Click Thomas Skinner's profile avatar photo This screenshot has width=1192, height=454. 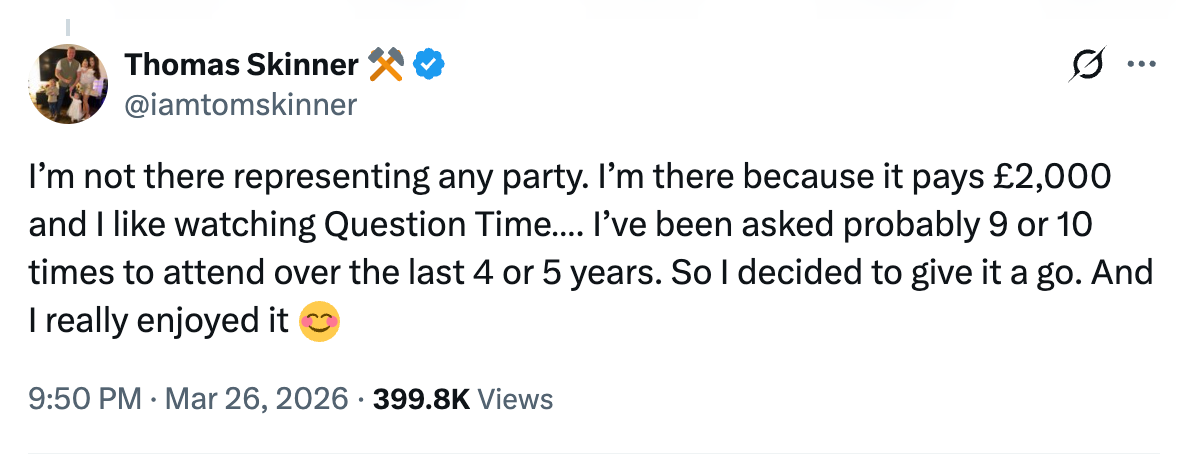(68, 84)
